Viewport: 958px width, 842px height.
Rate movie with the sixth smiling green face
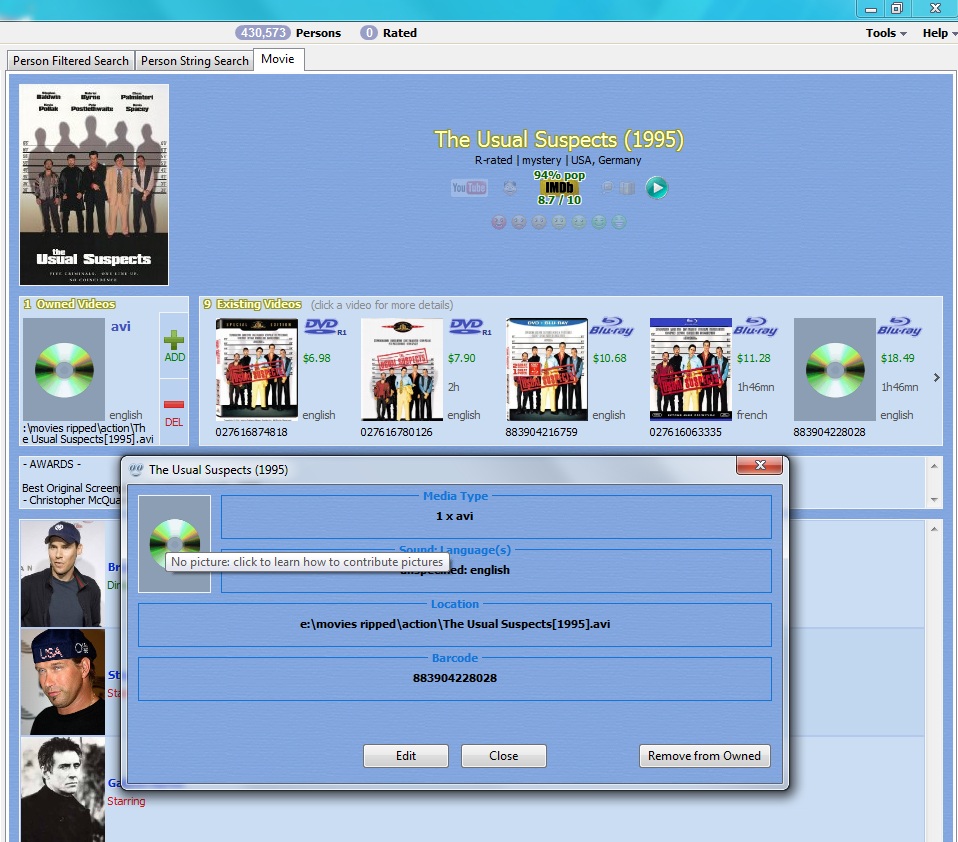[599, 222]
